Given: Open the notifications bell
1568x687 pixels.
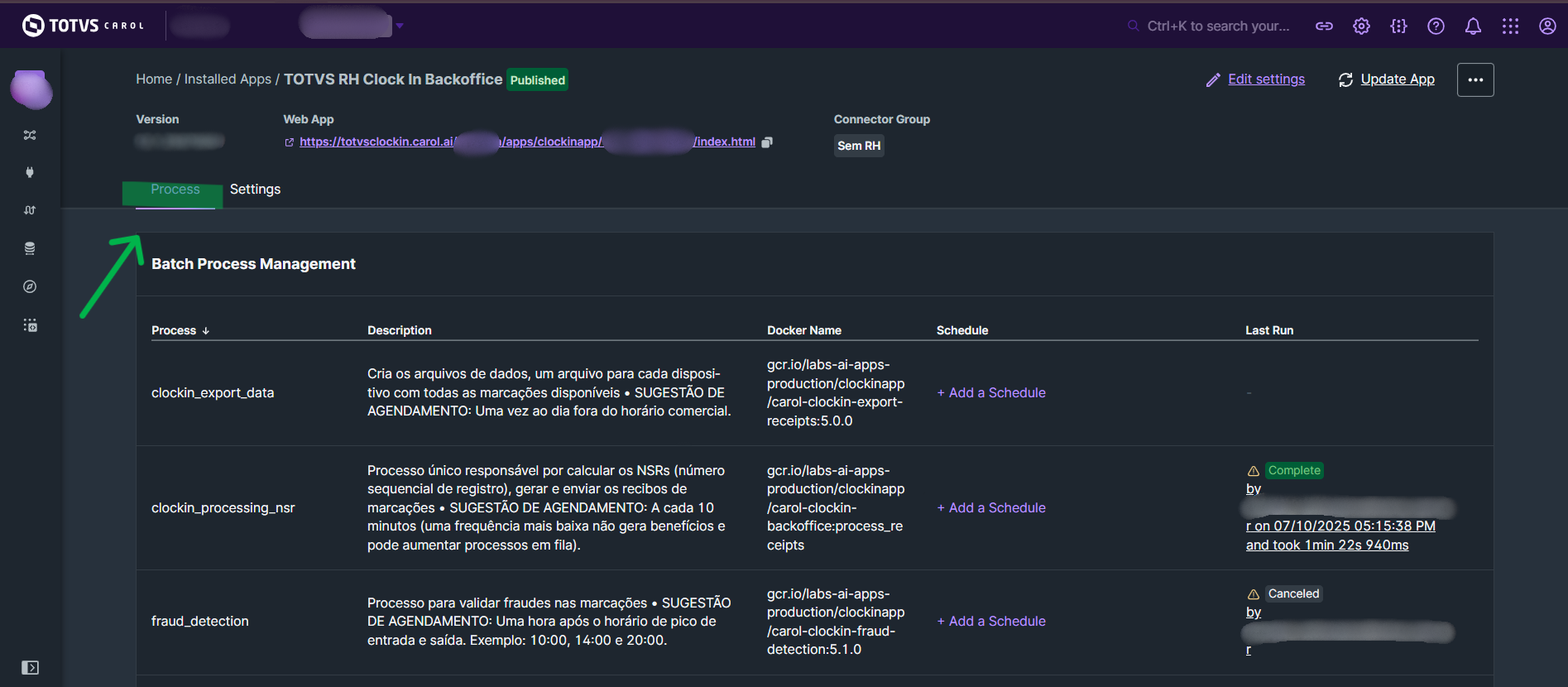Looking at the screenshot, I should [x=1473, y=26].
